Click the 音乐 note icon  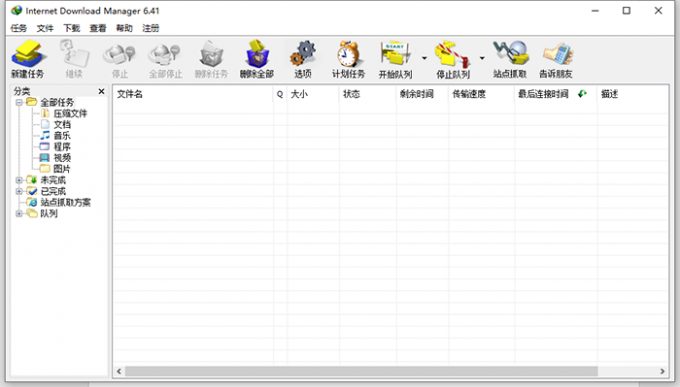(45, 135)
